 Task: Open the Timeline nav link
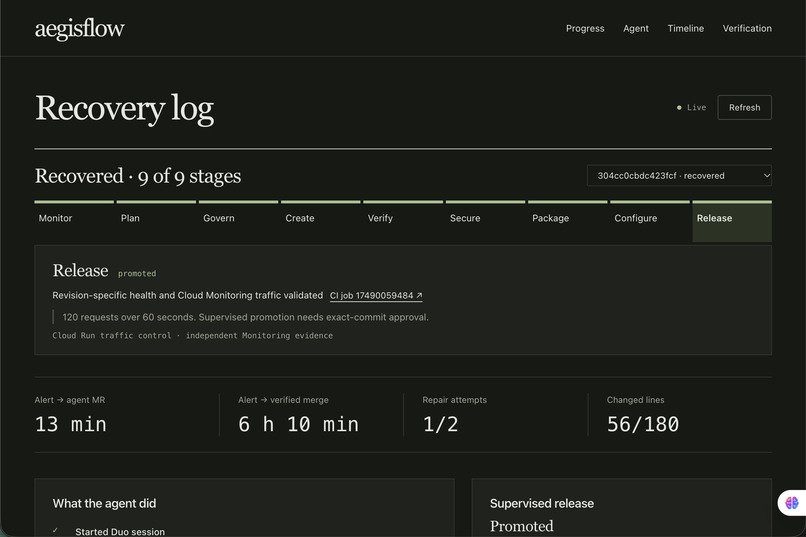point(686,29)
